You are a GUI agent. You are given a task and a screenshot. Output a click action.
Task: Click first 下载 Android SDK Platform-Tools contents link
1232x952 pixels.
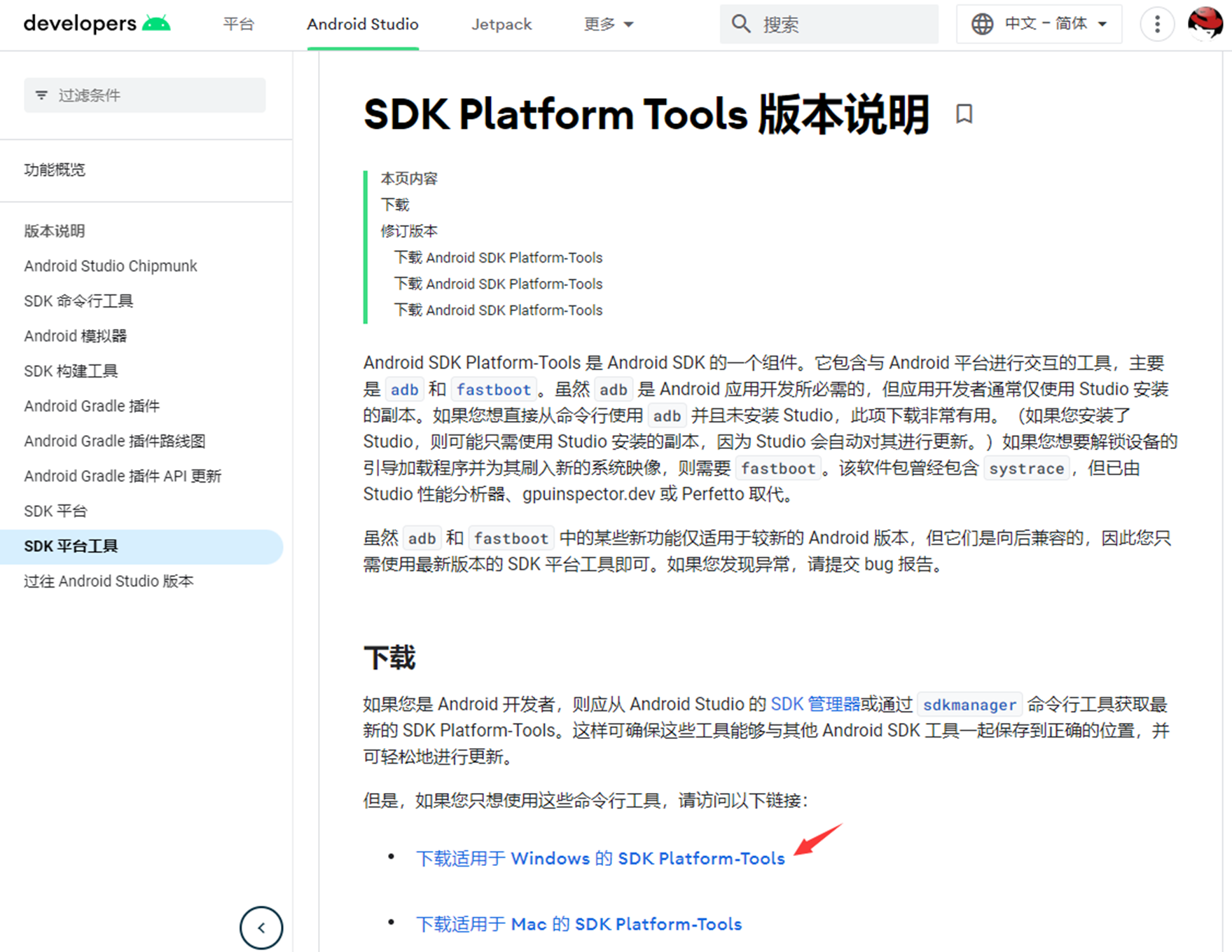[x=498, y=258]
